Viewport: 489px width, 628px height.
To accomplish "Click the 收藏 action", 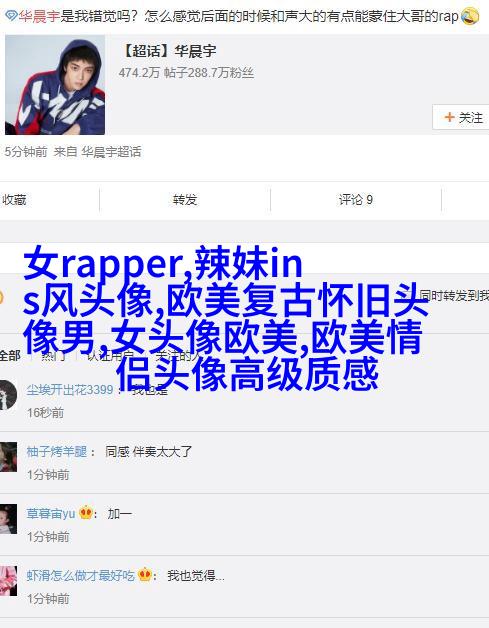I will 14,199.
